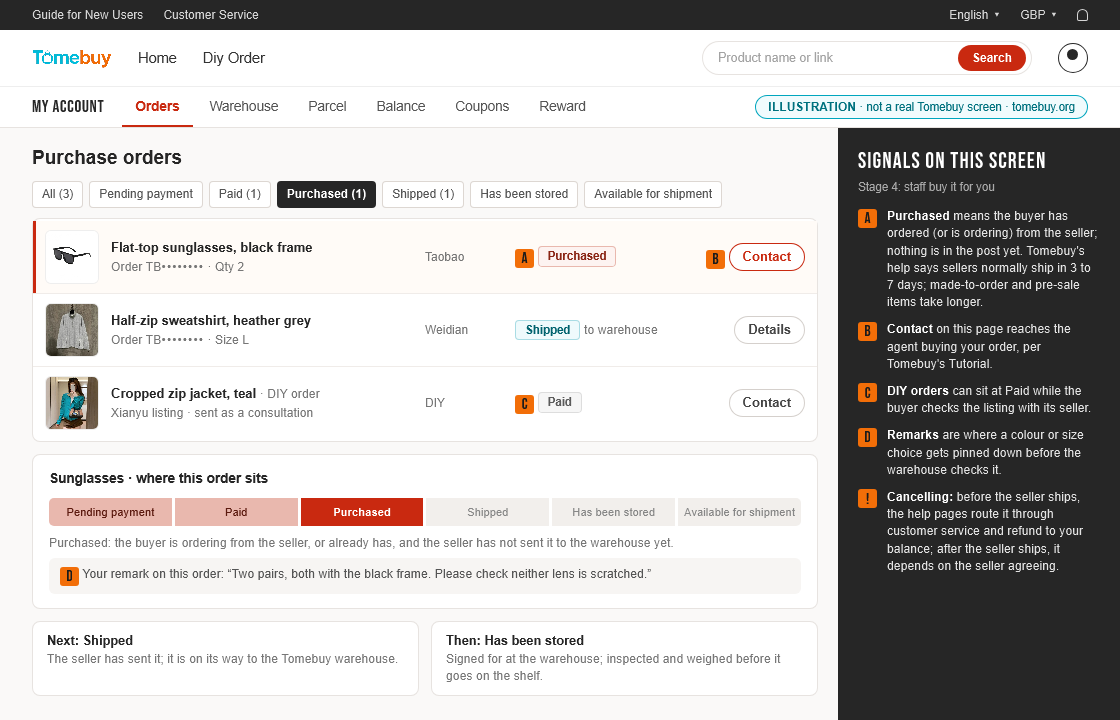The image size is (1120, 720).
Task: Open the user profile avatar icon
Action: pyautogui.click(x=1072, y=58)
